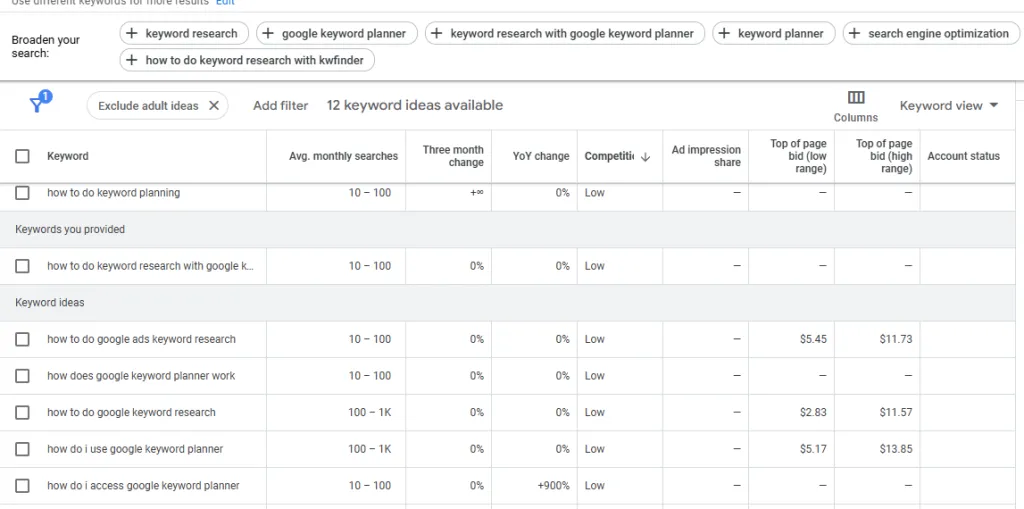Click the $2.83 low bid value

813,412
